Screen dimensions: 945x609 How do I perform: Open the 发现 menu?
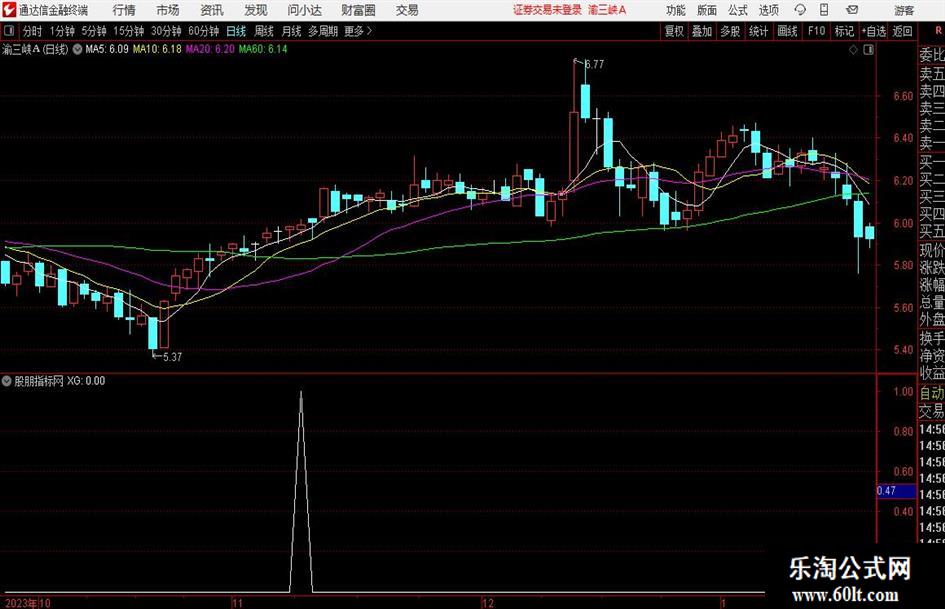[x=256, y=10]
